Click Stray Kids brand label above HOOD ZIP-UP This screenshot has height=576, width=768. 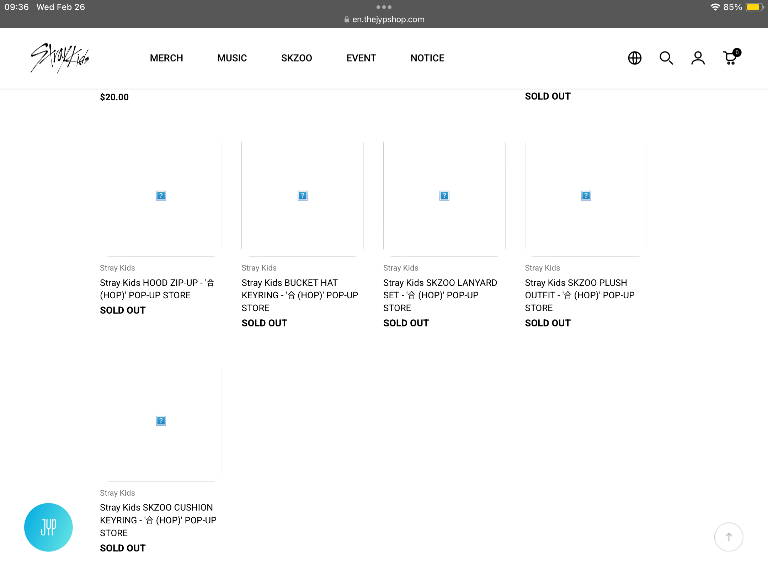click(118, 268)
